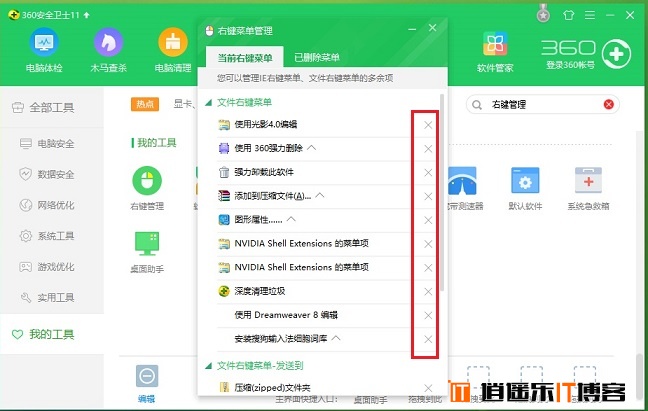Delete the 添加到压缩文件(A) menu entry

pos(428,197)
